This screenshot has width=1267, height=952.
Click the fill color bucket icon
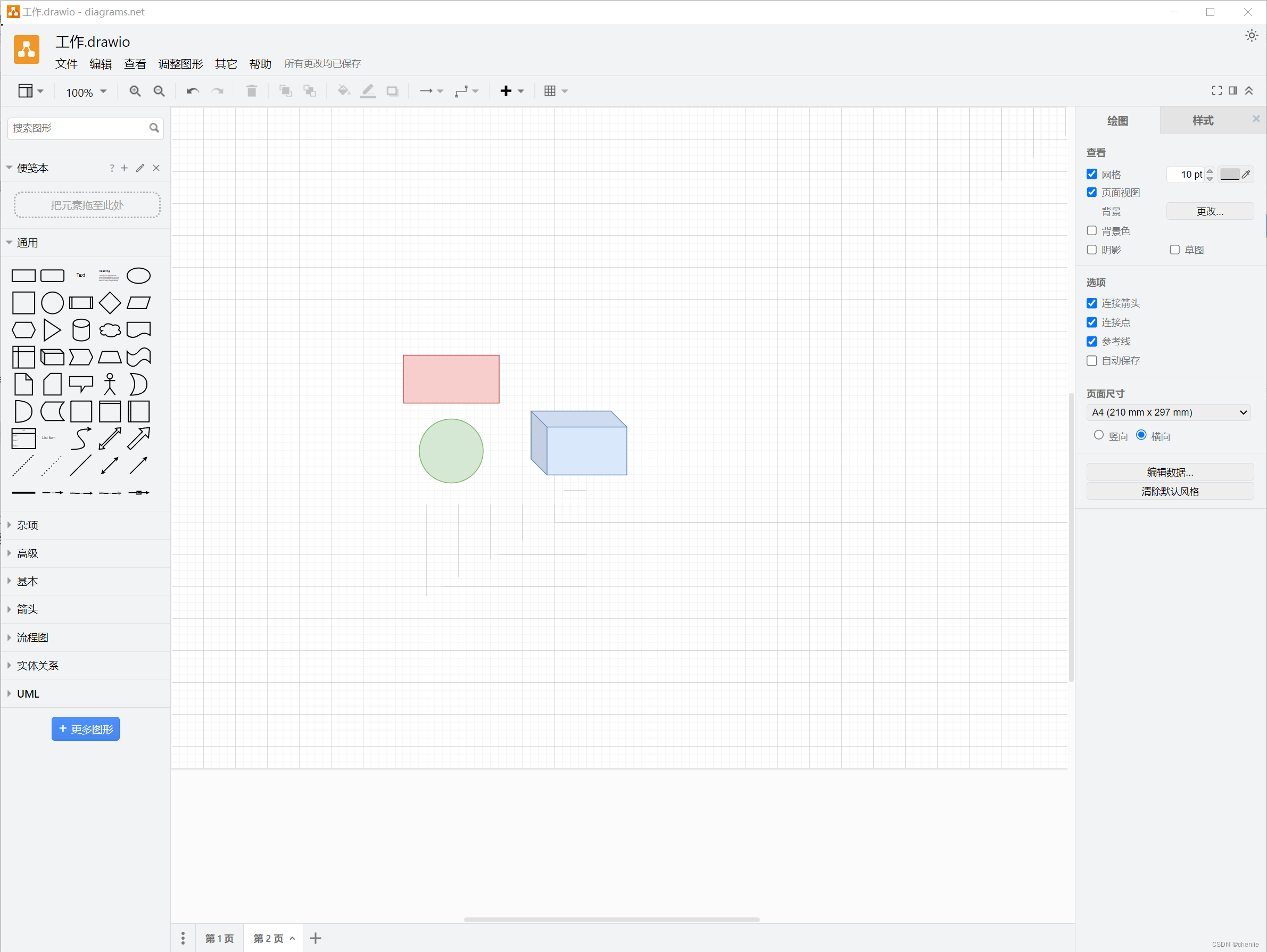pyautogui.click(x=344, y=91)
